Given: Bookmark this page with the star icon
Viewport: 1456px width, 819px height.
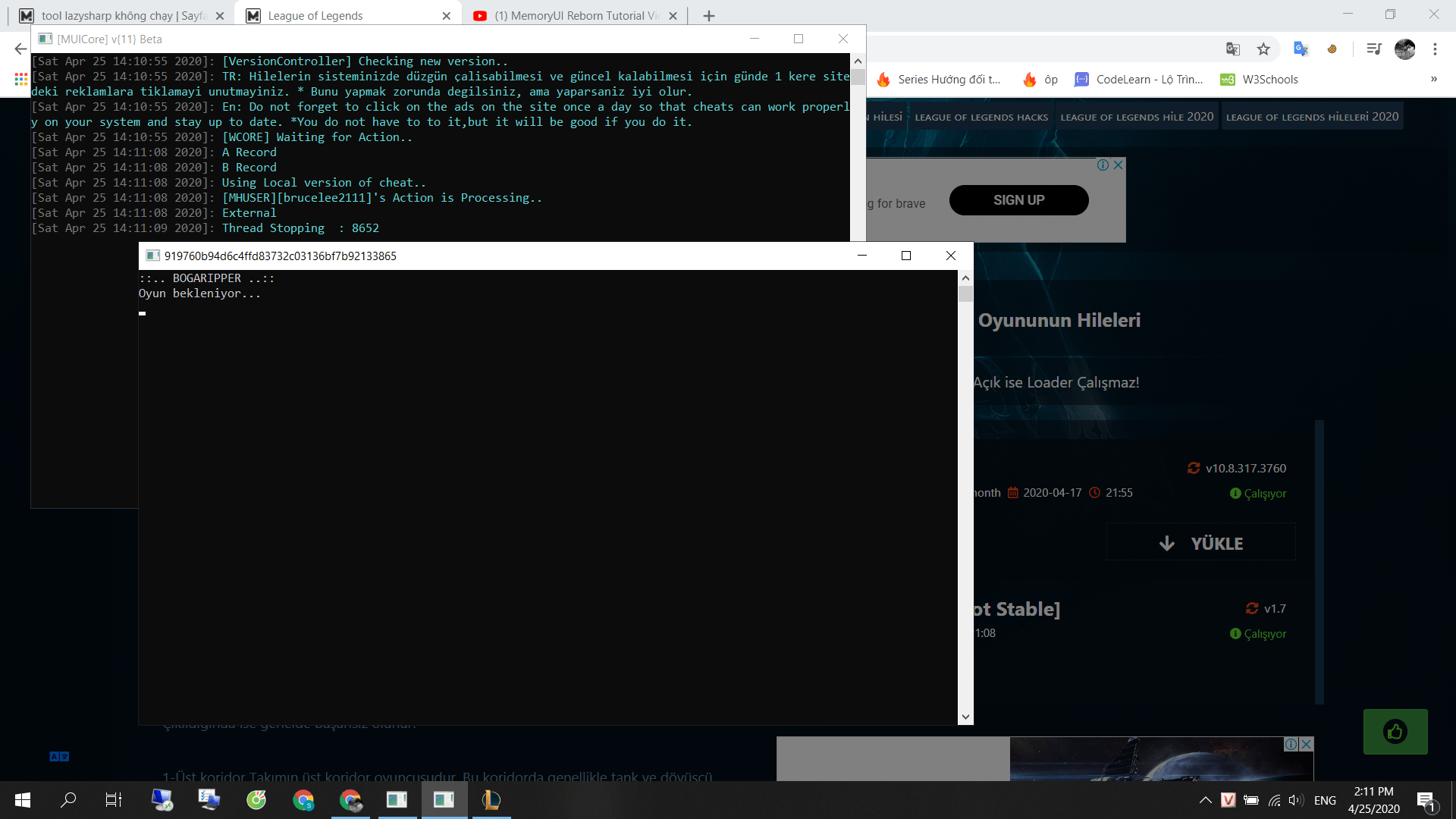Looking at the screenshot, I should coord(1263,49).
